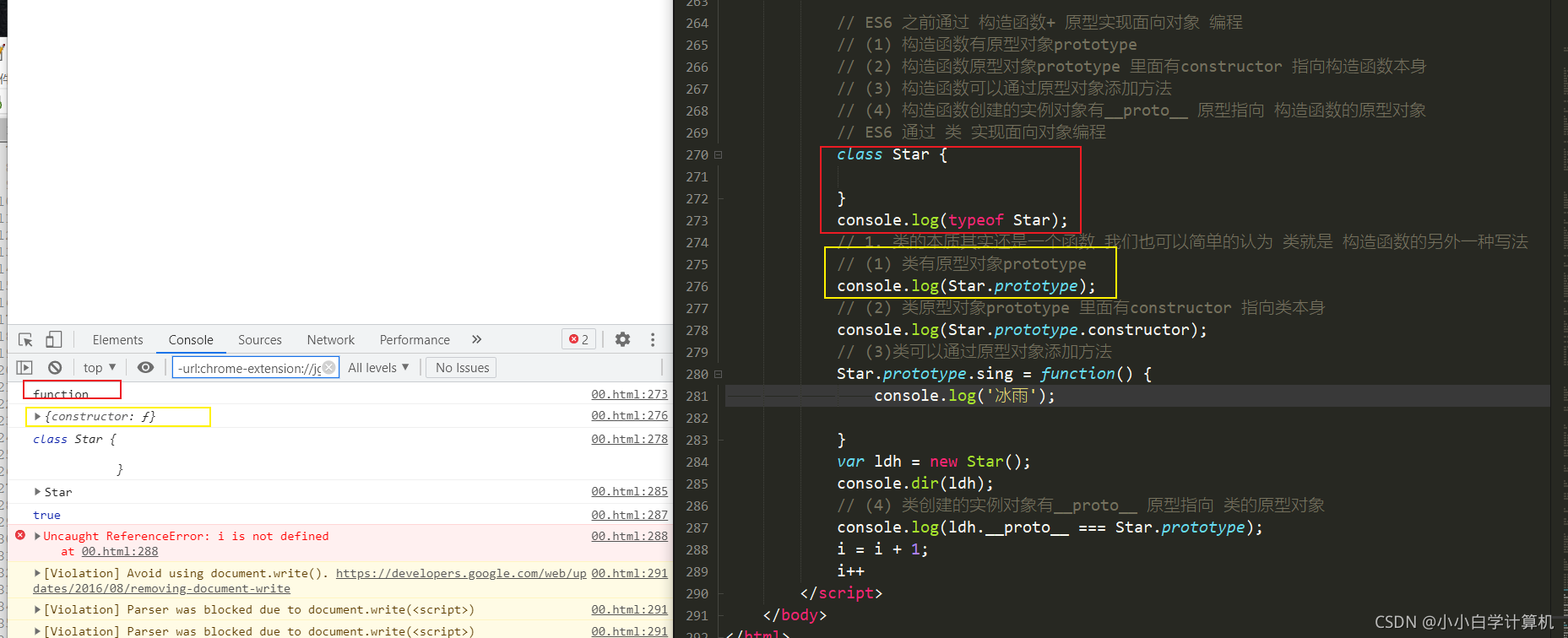Image resolution: width=1568 pixels, height=638 pixels.
Task: Click the 'function' console output
Action: (61, 394)
